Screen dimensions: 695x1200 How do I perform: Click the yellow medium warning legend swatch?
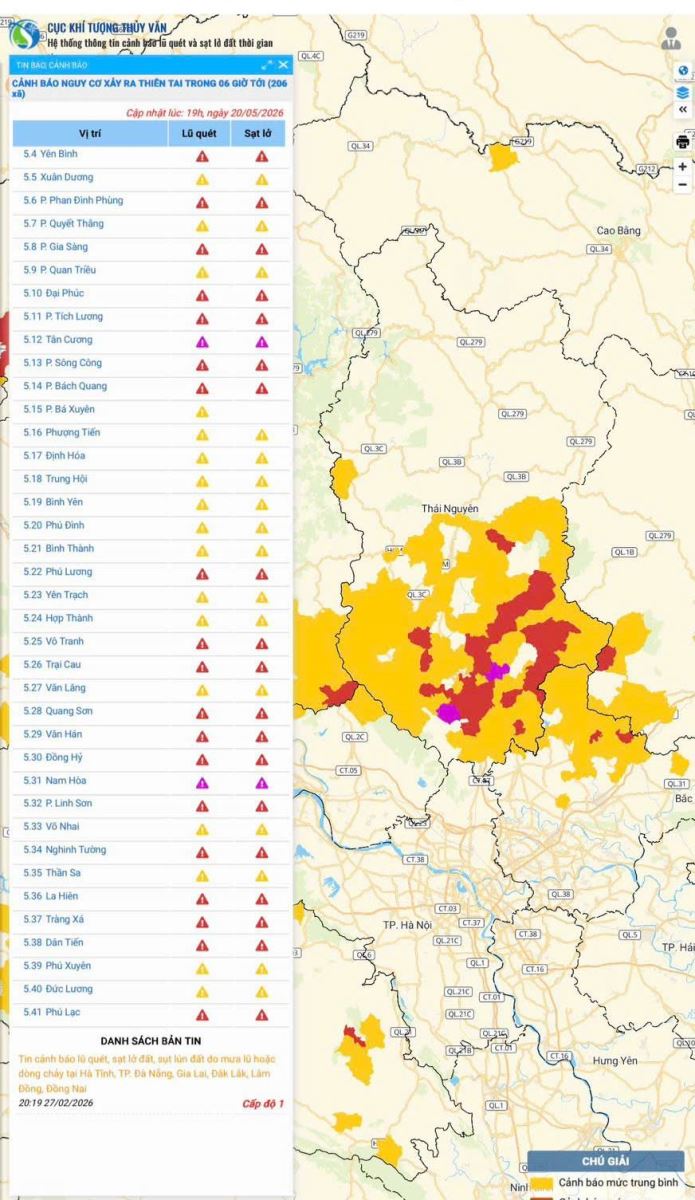(542, 1182)
